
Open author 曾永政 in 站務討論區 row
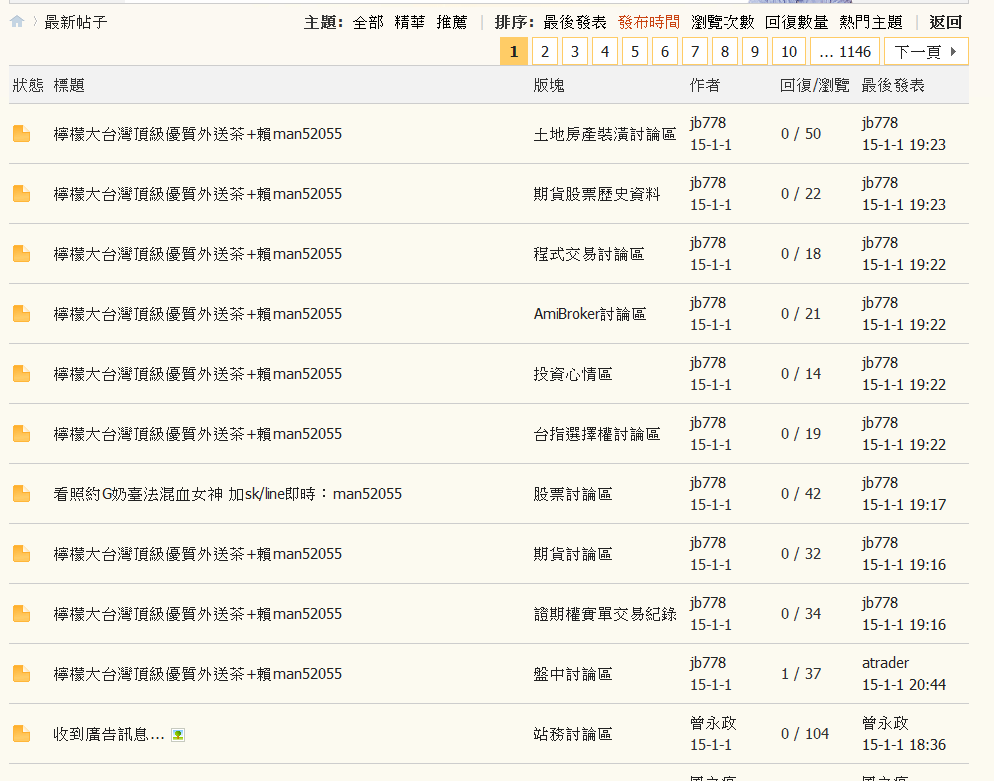pyautogui.click(x=713, y=723)
